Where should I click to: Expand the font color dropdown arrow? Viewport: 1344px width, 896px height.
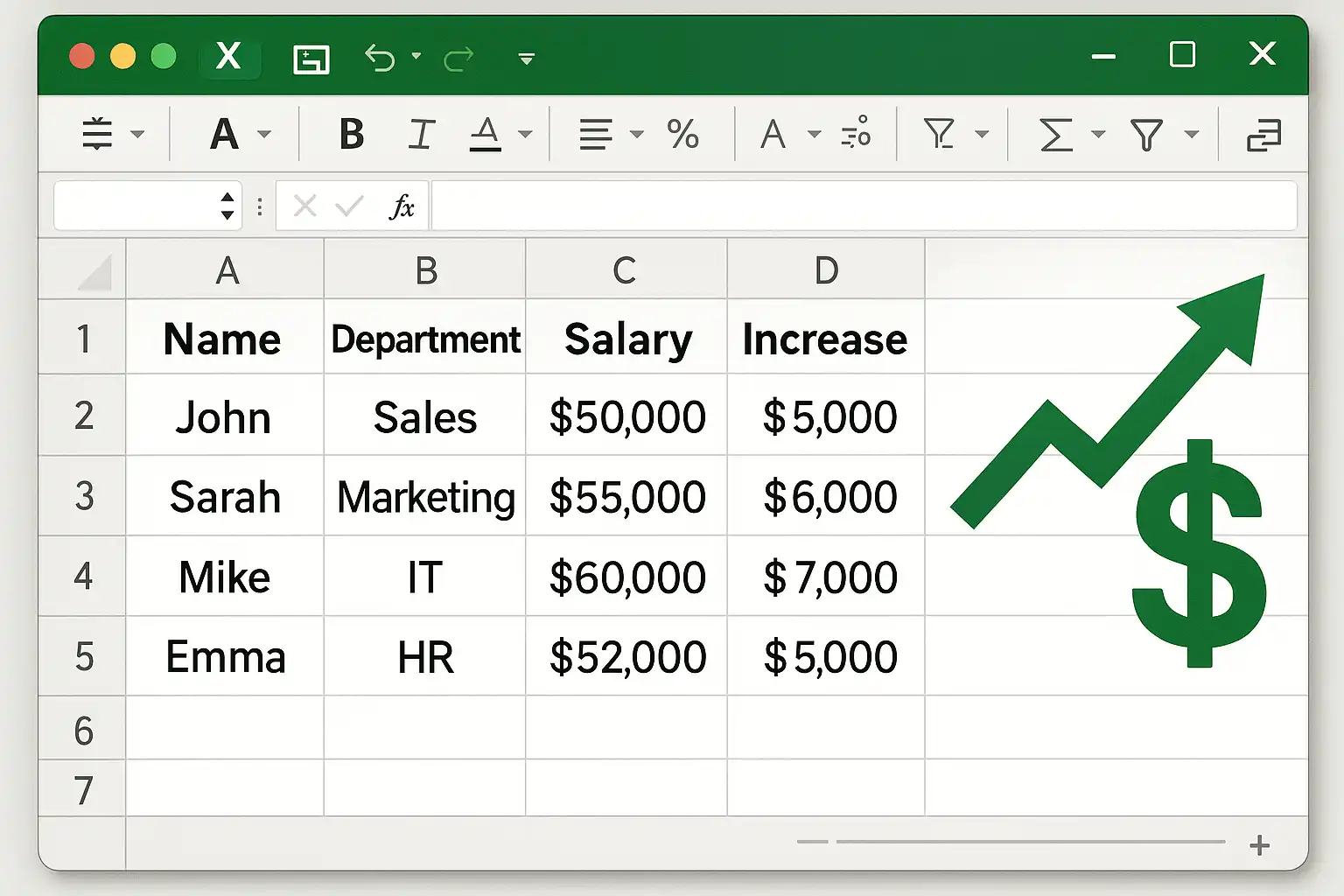pyautogui.click(x=525, y=134)
